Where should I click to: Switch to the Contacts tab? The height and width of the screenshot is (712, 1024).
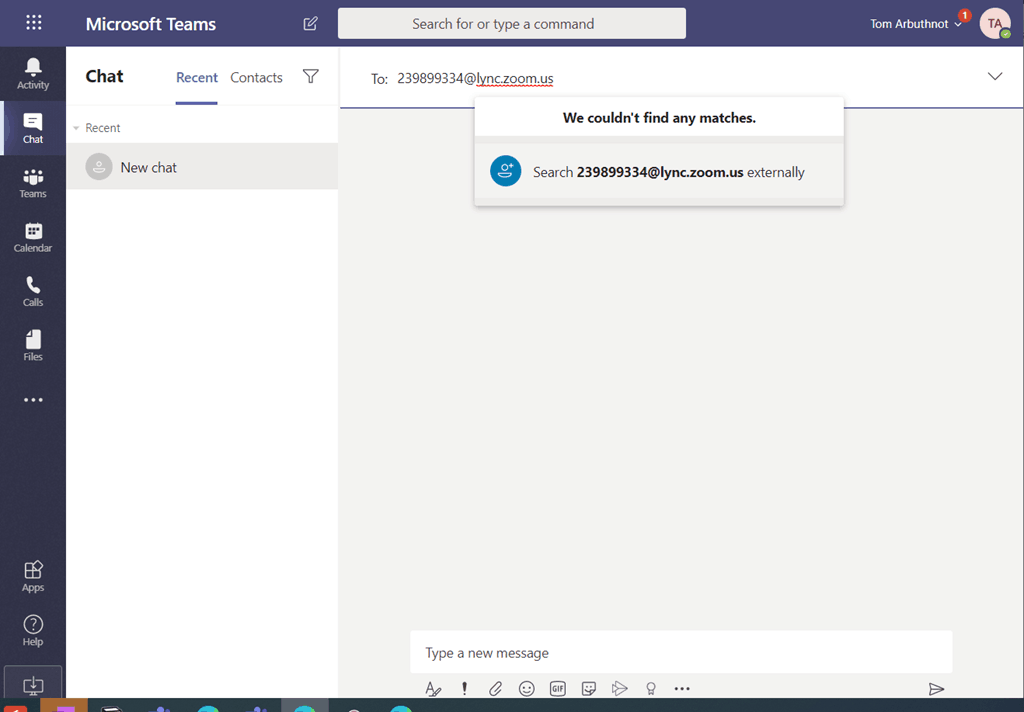(256, 77)
